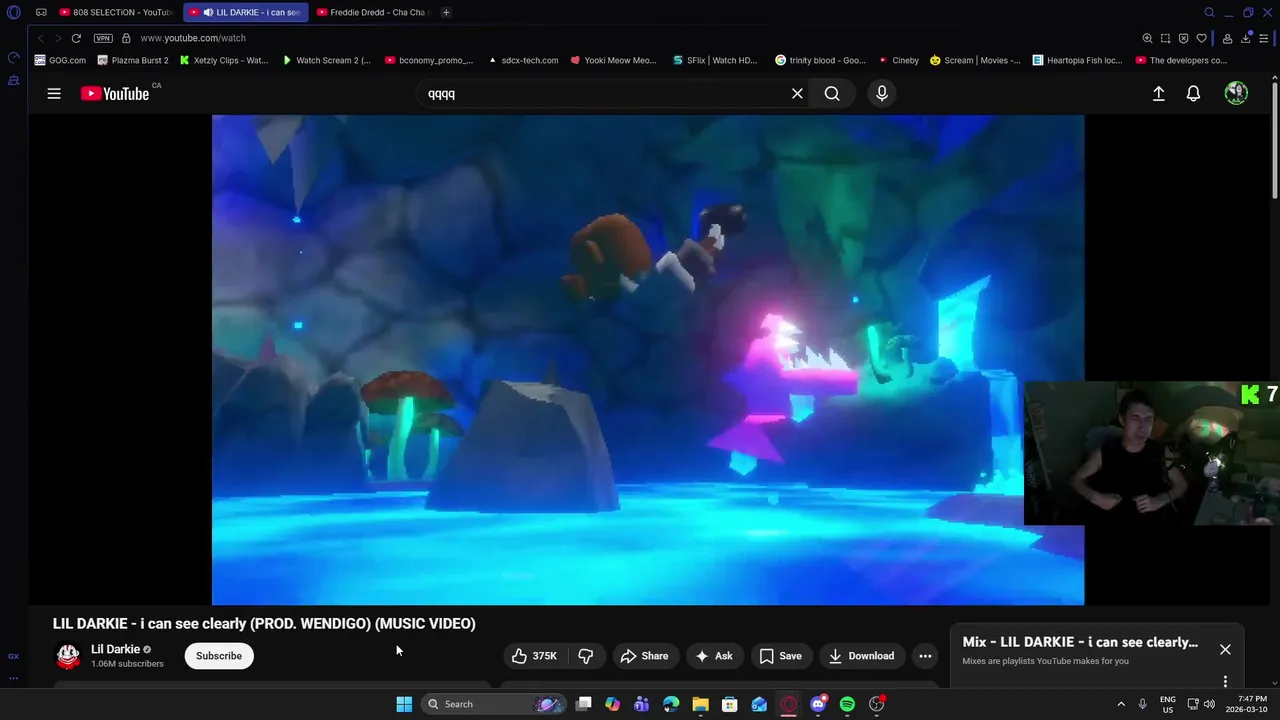Viewport: 1280px width, 720px height.
Task: Open browser downloads icon
Action: [1246, 38]
